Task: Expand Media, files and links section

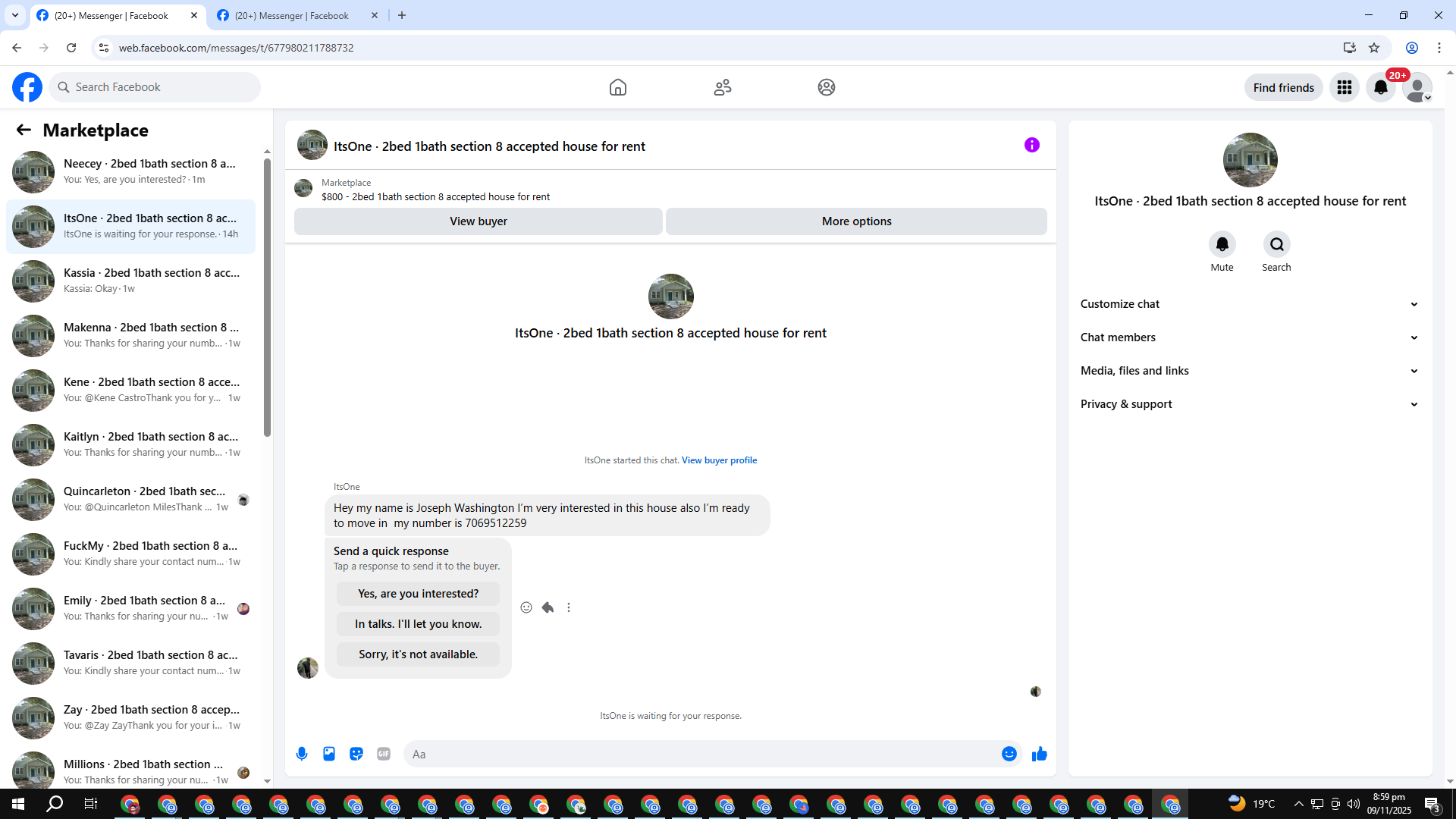Action: click(1250, 371)
